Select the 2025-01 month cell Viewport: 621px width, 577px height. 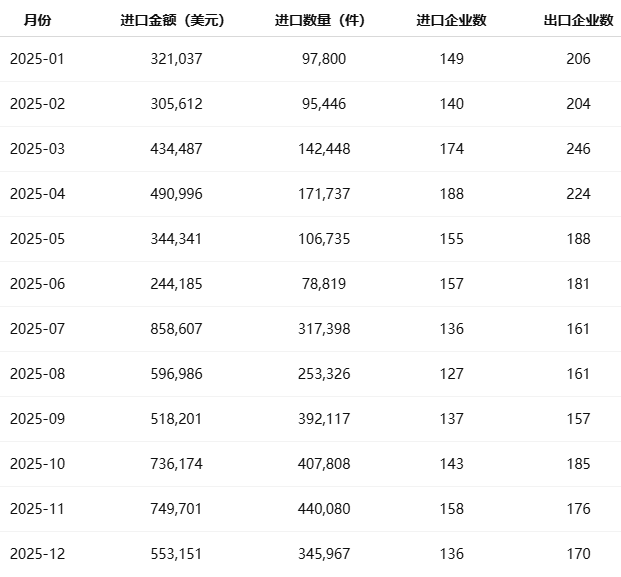37,59
